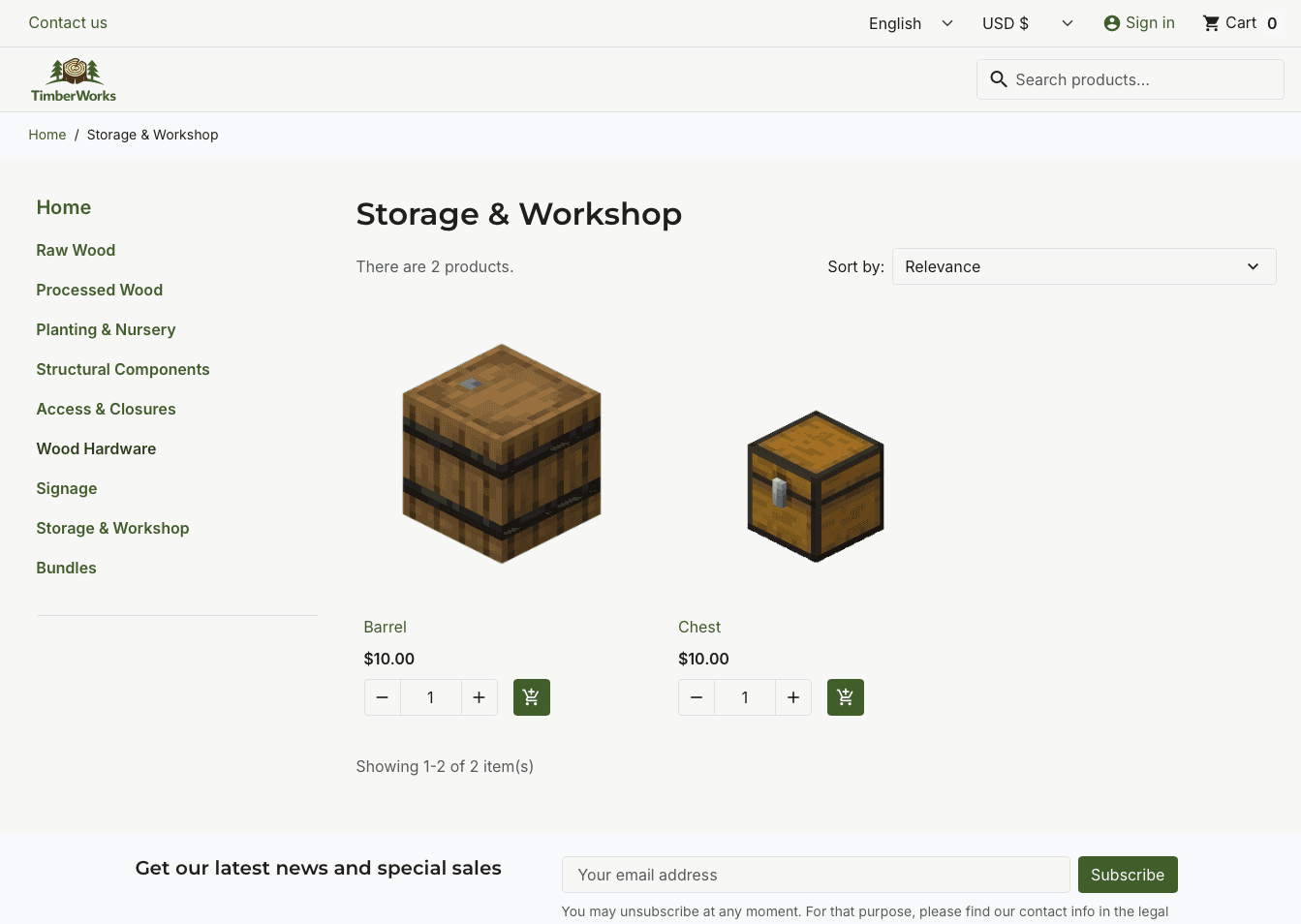Focus the Your email address field

[x=816, y=875]
